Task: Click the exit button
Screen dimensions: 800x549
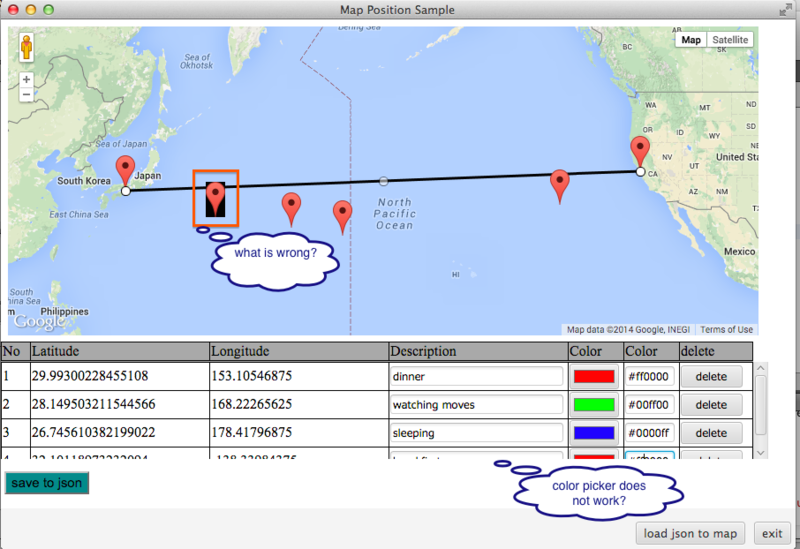Action: [772, 534]
